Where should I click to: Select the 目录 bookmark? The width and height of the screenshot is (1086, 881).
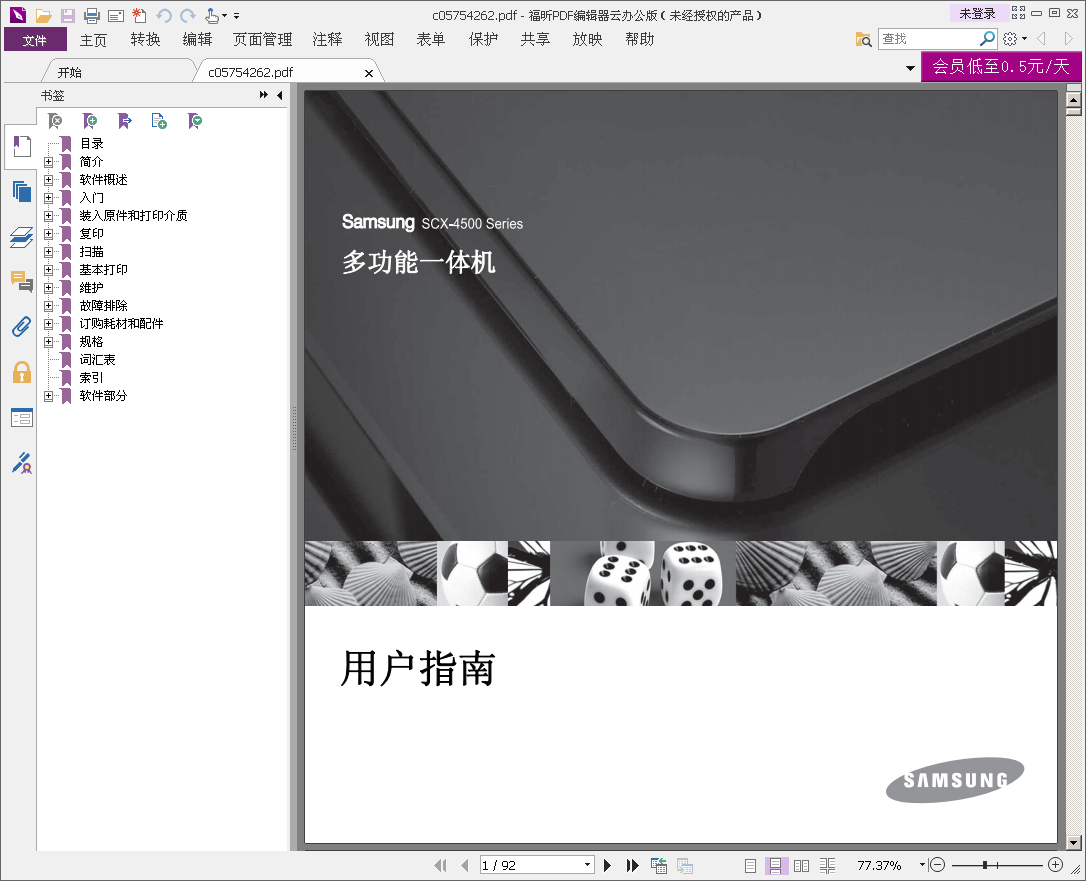tap(91, 143)
